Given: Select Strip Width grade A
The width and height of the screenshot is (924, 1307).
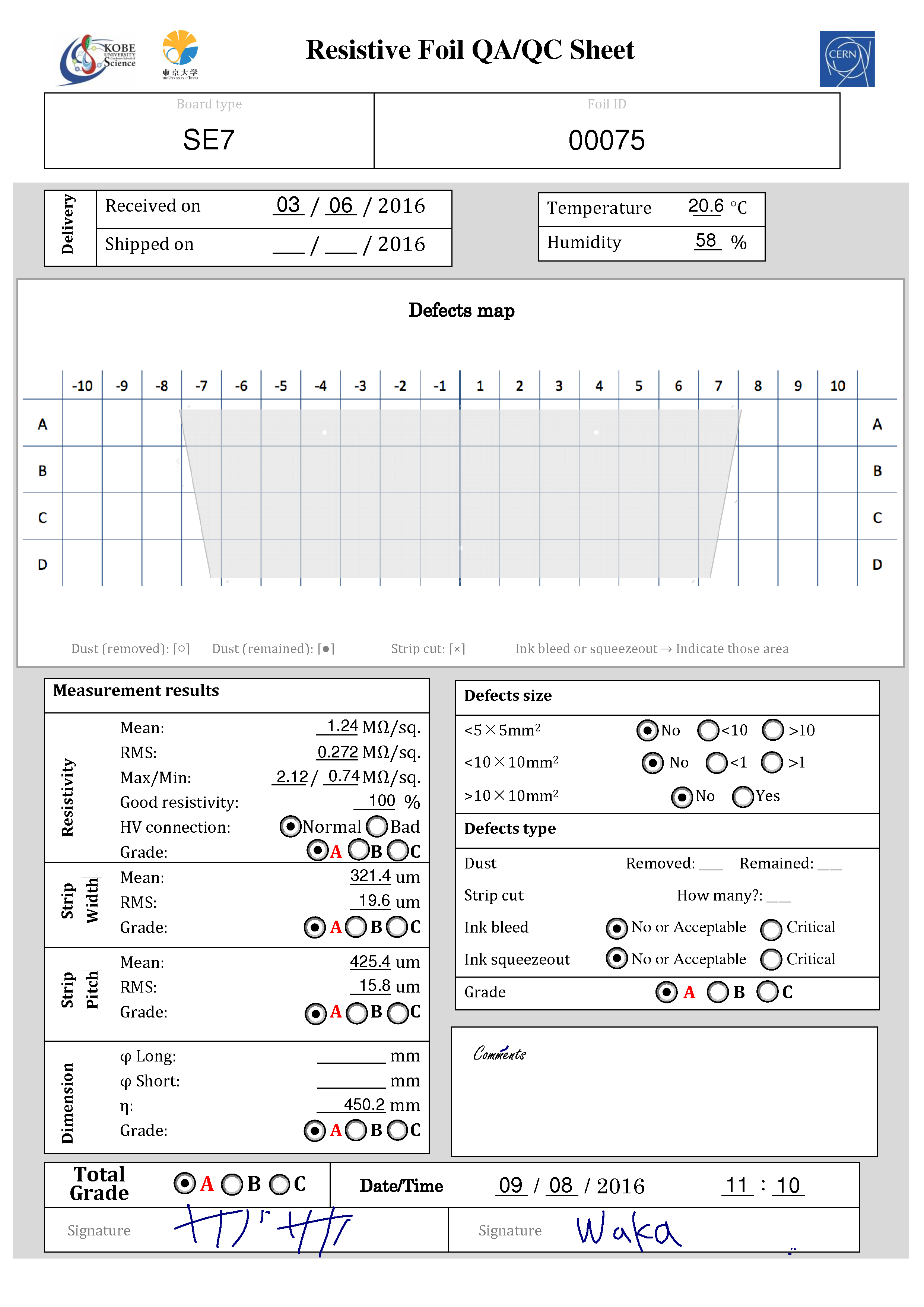Looking at the screenshot, I should click(315, 927).
